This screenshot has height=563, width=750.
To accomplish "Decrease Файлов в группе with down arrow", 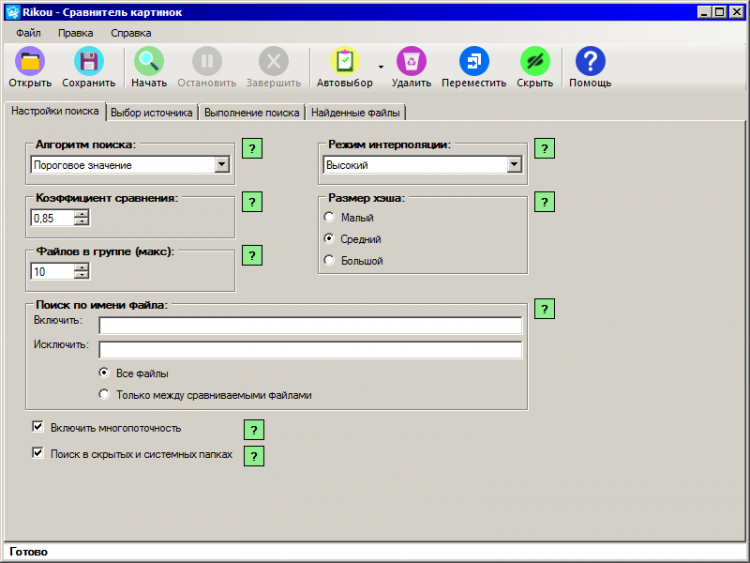I will pos(82,275).
